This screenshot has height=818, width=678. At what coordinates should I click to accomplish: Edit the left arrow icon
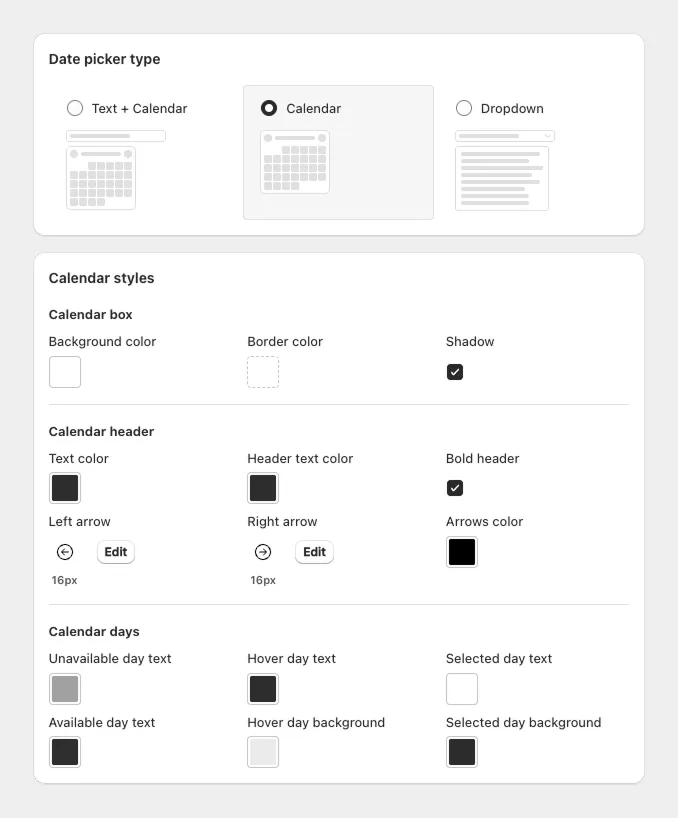coord(115,551)
